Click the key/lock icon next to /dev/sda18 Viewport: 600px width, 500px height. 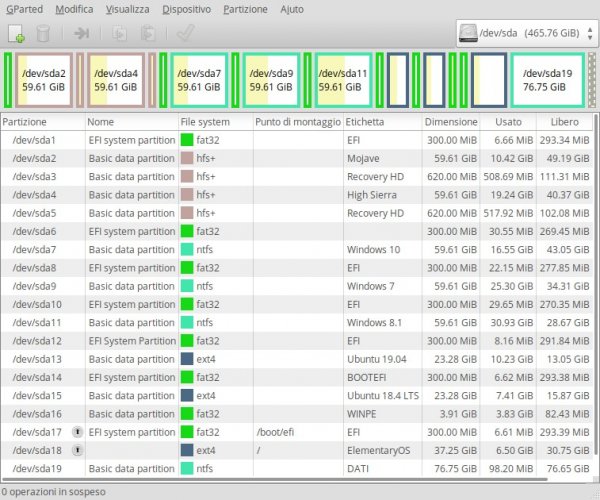77,450
